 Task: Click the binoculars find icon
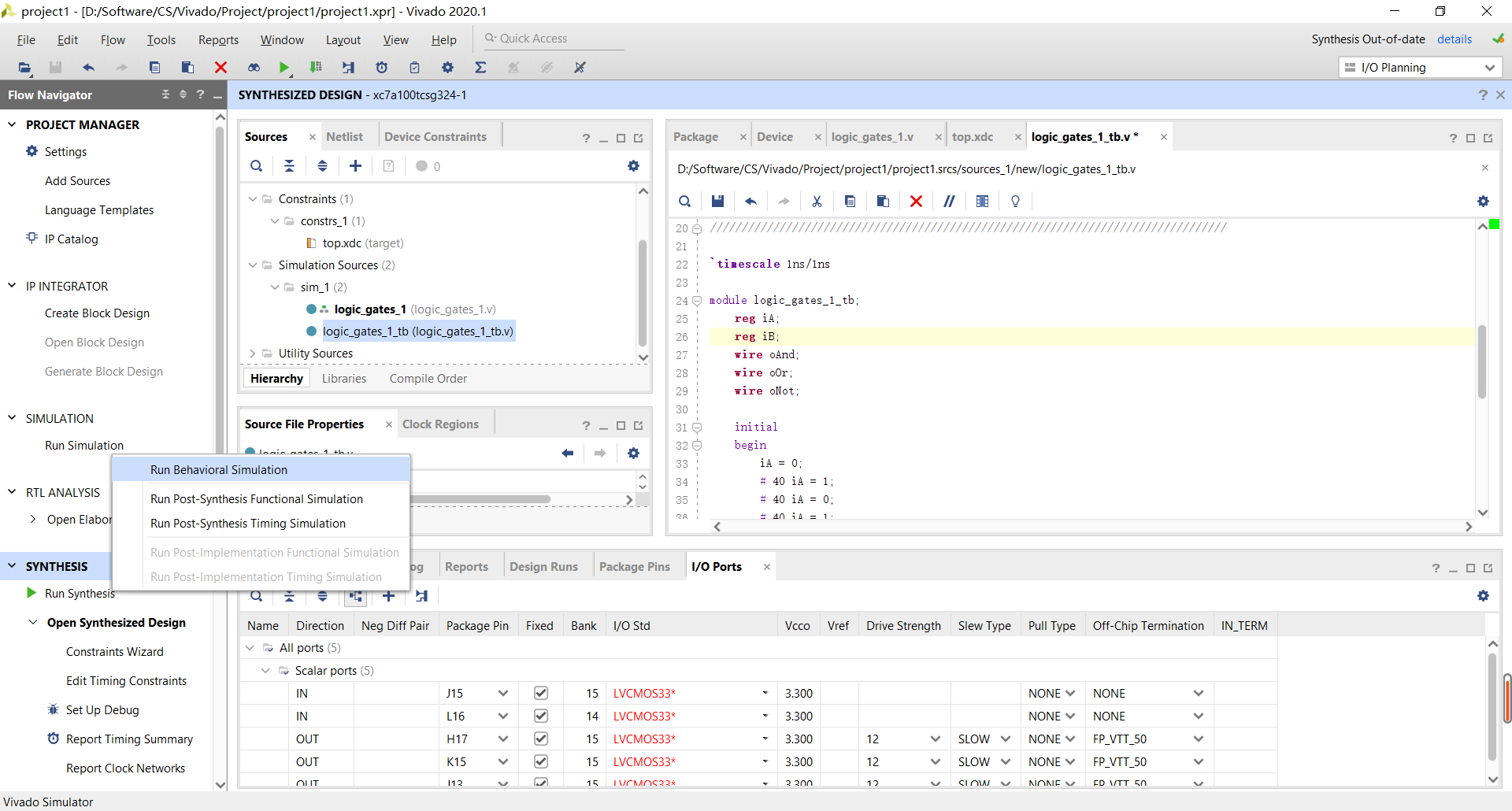click(x=254, y=68)
